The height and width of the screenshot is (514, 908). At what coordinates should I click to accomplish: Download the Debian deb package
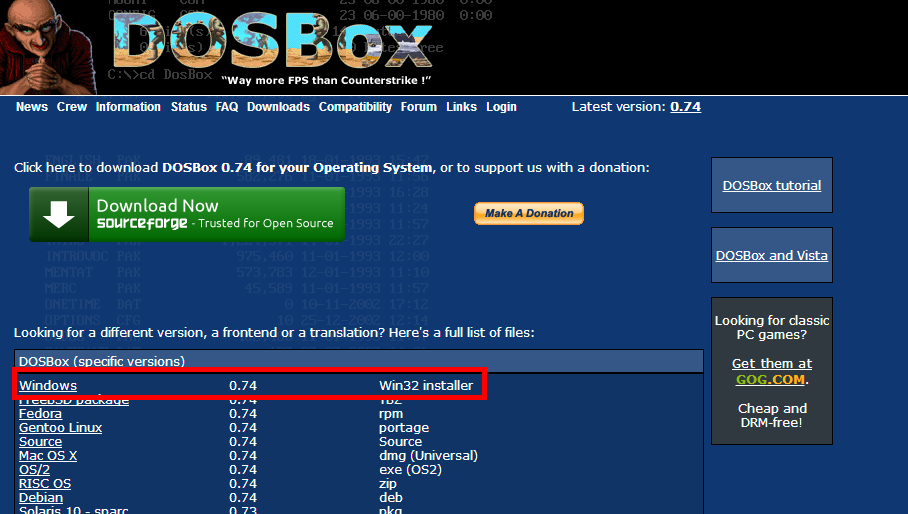pyautogui.click(x=41, y=497)
